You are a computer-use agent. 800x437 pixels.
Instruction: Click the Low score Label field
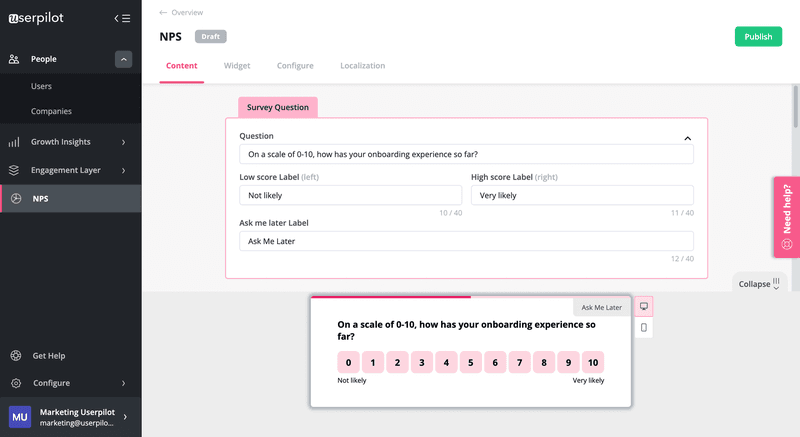point(351,195)
